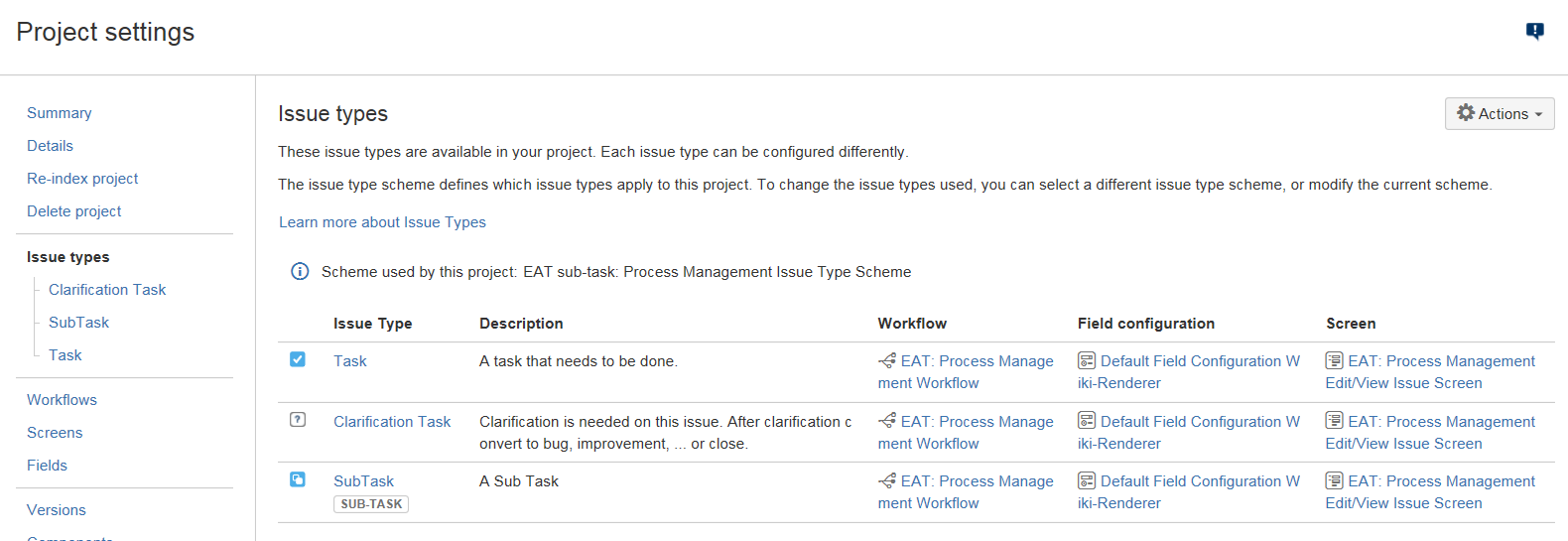Open SubTask link in table

(x=364, y=481)
